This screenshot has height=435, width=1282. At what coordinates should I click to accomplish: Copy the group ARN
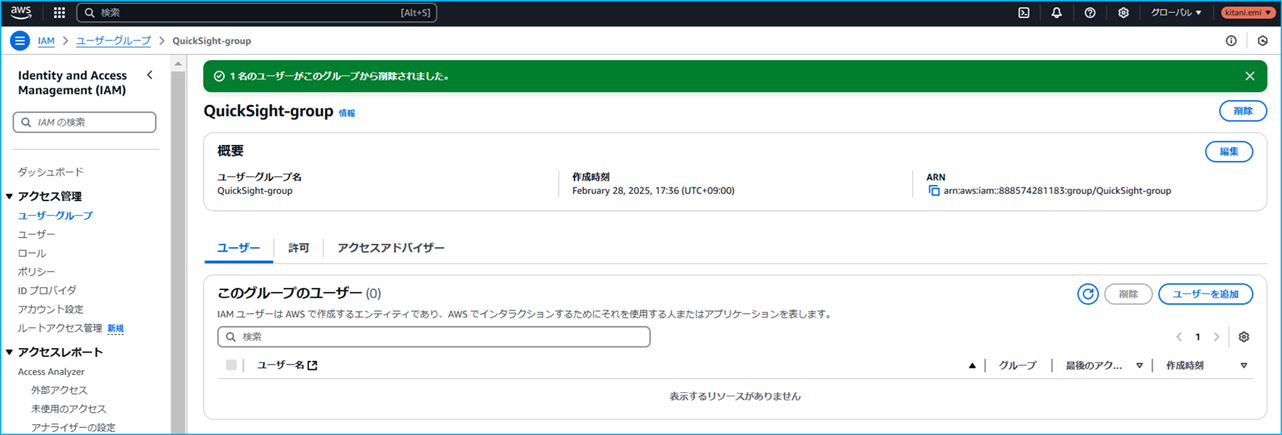click(x=934, y=190)
